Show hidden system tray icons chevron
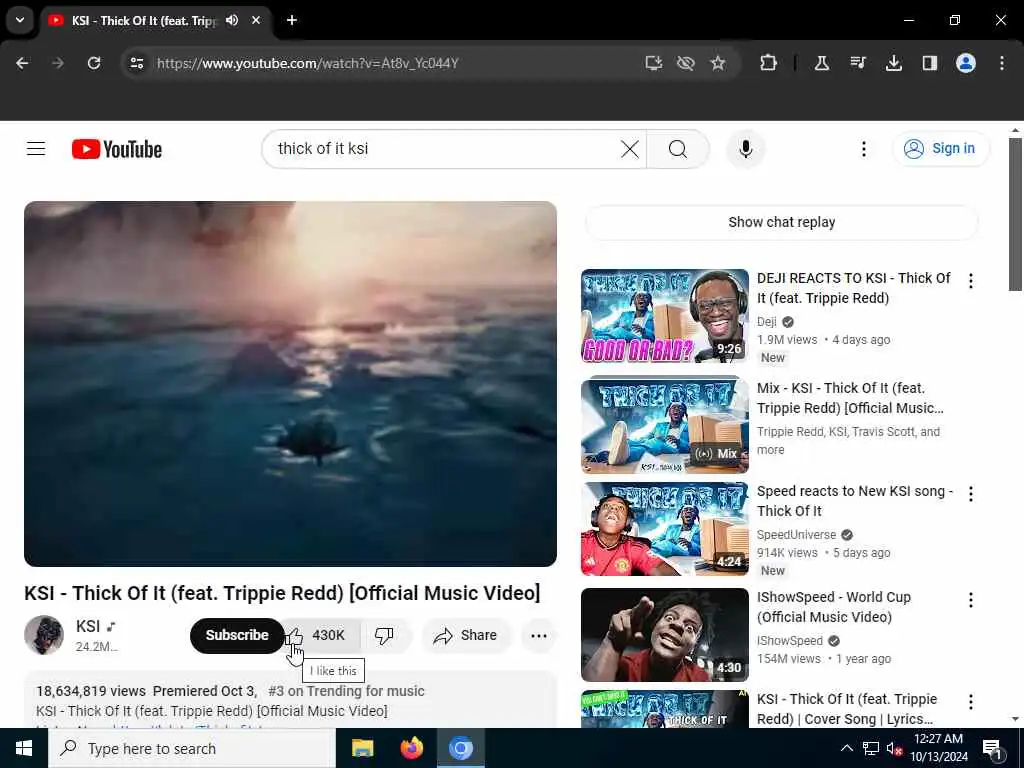The height and width of the screenshot is (768, 1024). point(846,748)
